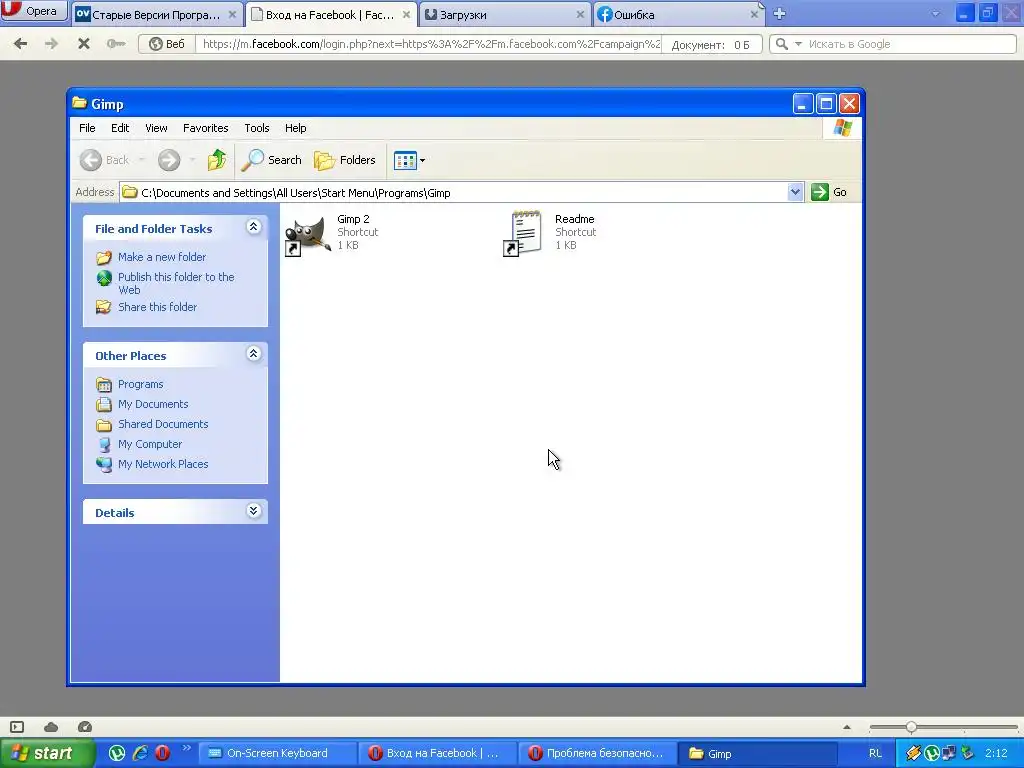This screenshot has height=768, width=1024.
Task: Open My Computer link
Action: (x=150, y=444)
